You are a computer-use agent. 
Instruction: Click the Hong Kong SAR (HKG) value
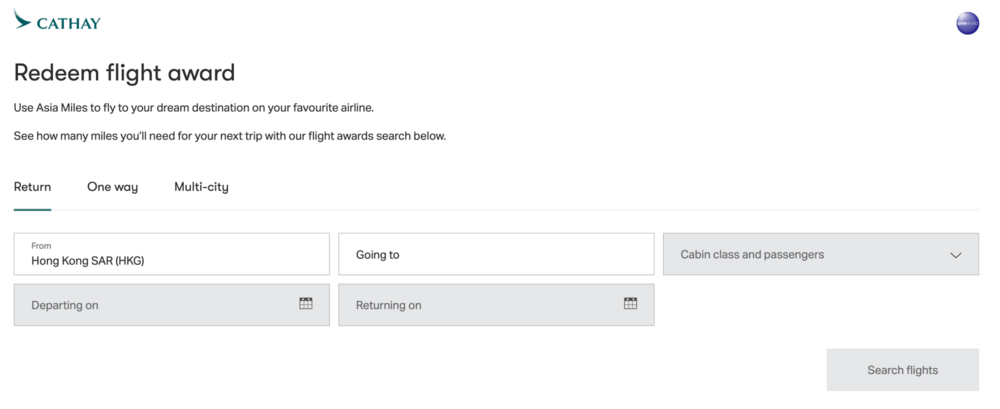point(88,261)
